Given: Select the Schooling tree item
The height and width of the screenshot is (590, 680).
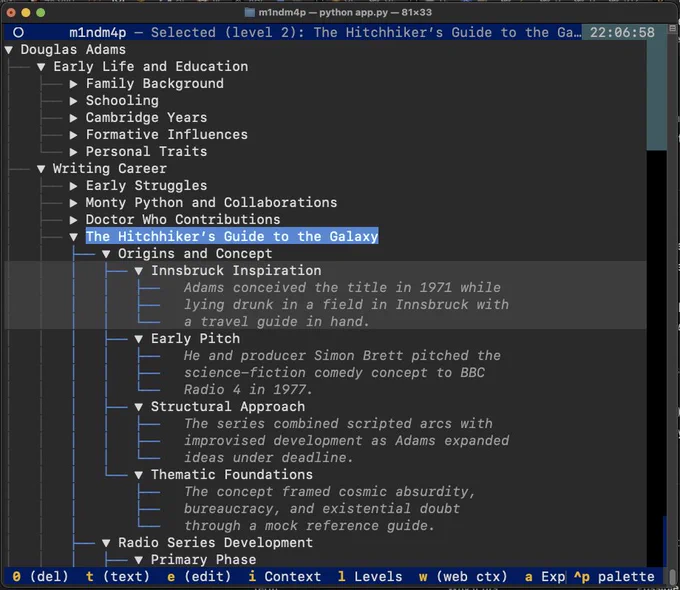Looking at the screenshot, I should tap(121, 100).
